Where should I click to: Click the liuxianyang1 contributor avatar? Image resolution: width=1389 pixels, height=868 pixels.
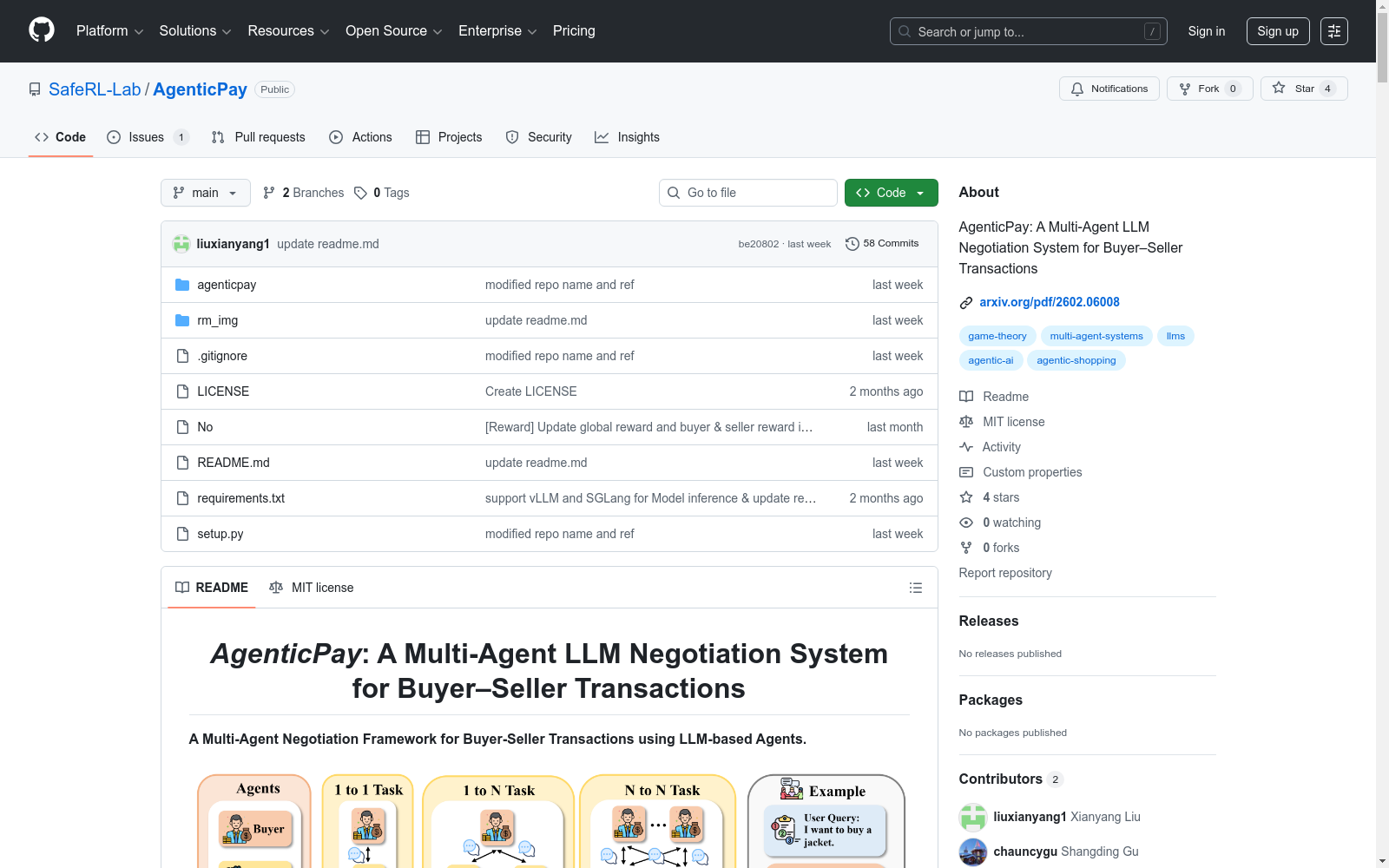[973, 818]
